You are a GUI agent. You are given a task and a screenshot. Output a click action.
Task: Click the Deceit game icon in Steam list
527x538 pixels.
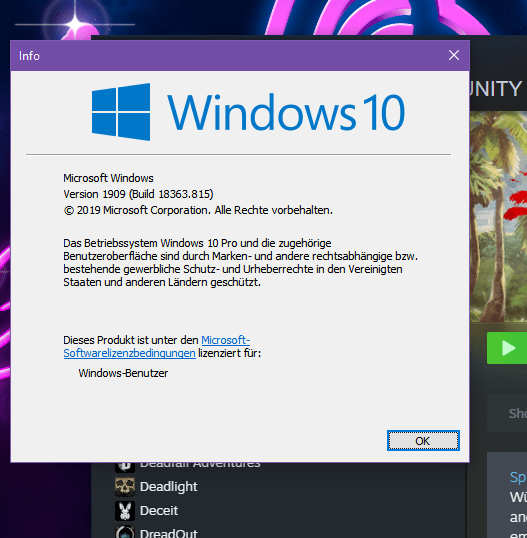[x=125, y=511]
